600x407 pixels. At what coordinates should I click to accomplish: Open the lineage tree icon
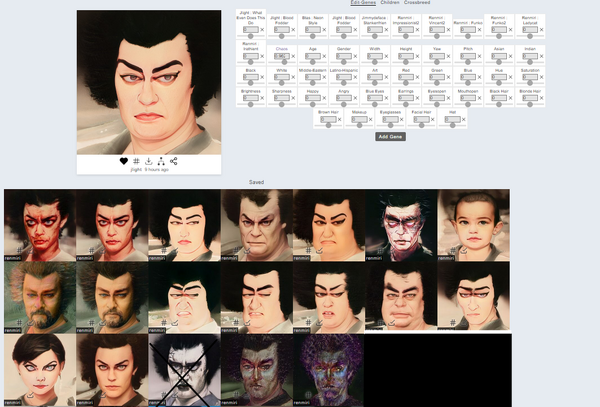[161, 161]
